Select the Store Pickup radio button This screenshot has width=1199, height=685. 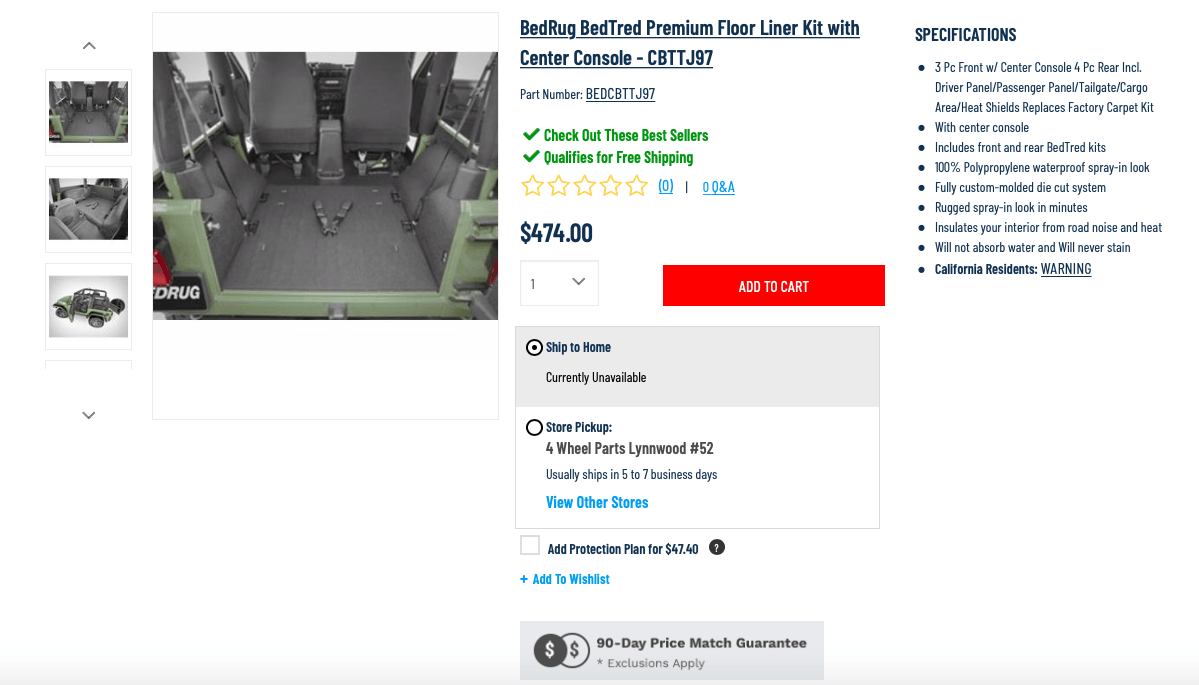[x=535, y=428]
